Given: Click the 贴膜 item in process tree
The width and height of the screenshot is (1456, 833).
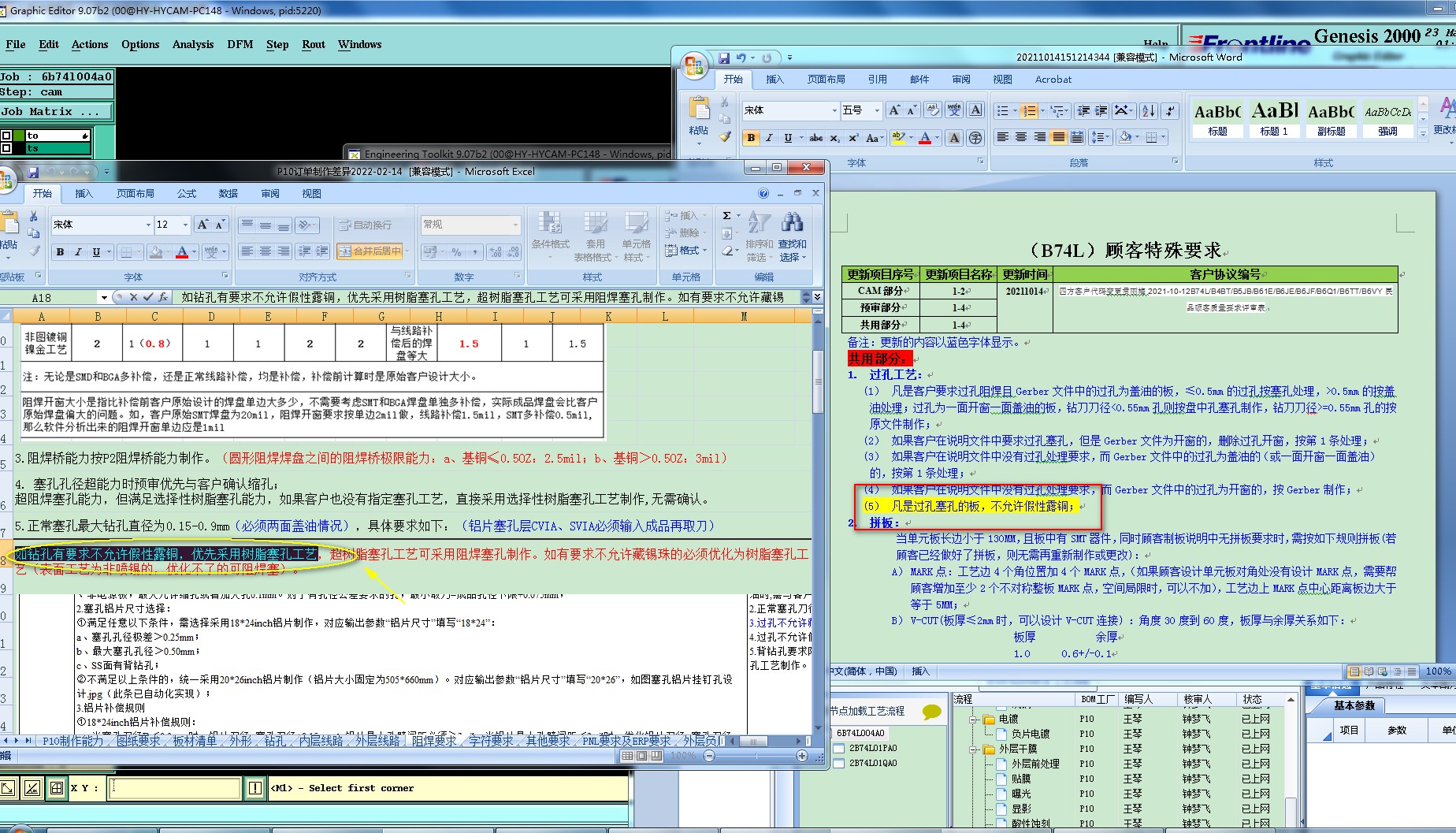Looking at the screenshot, I should [1020, 779].
